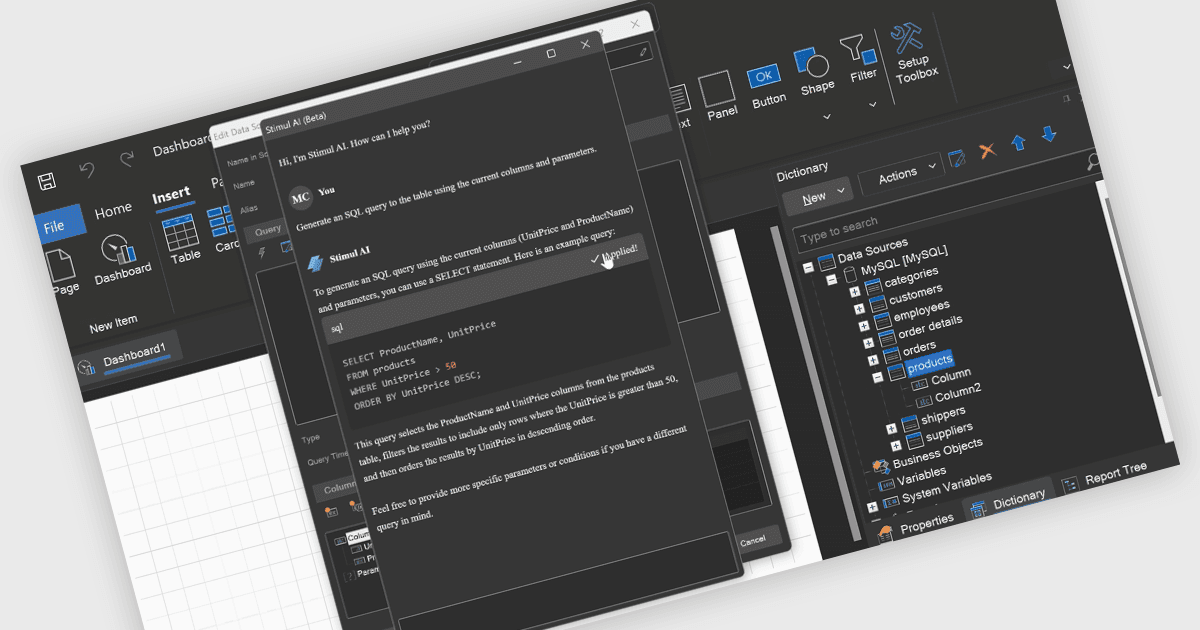
Task: Click the Undo arrow icon
Action: coord(87,170)
